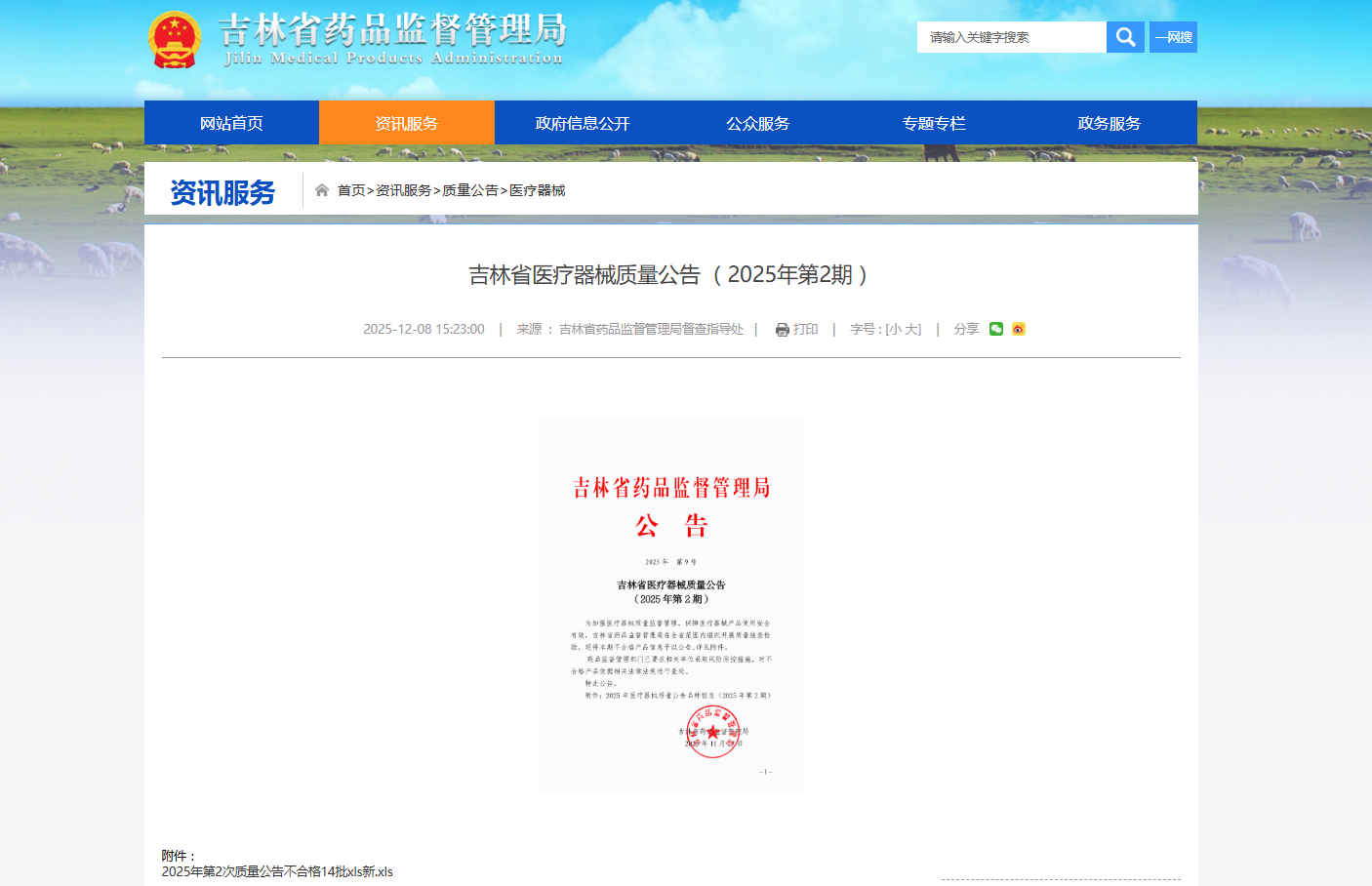Viewport: 1372px width, 886px height.
Task: Open the 政务服务 nav item
Action: [1109, 123]
